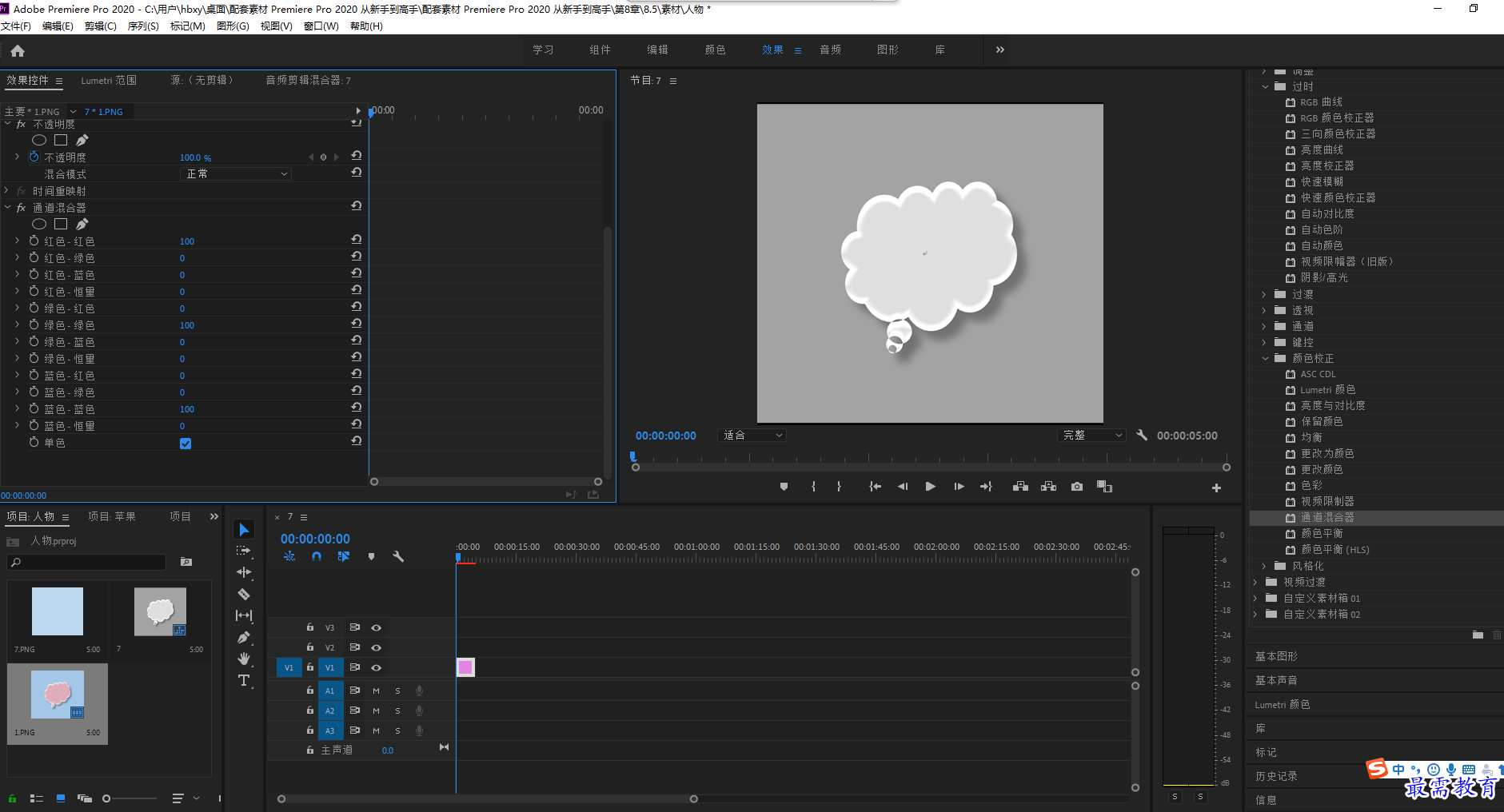Open the 历史记录 panel
The image size is (1504, 812).
coord(1276,776)
